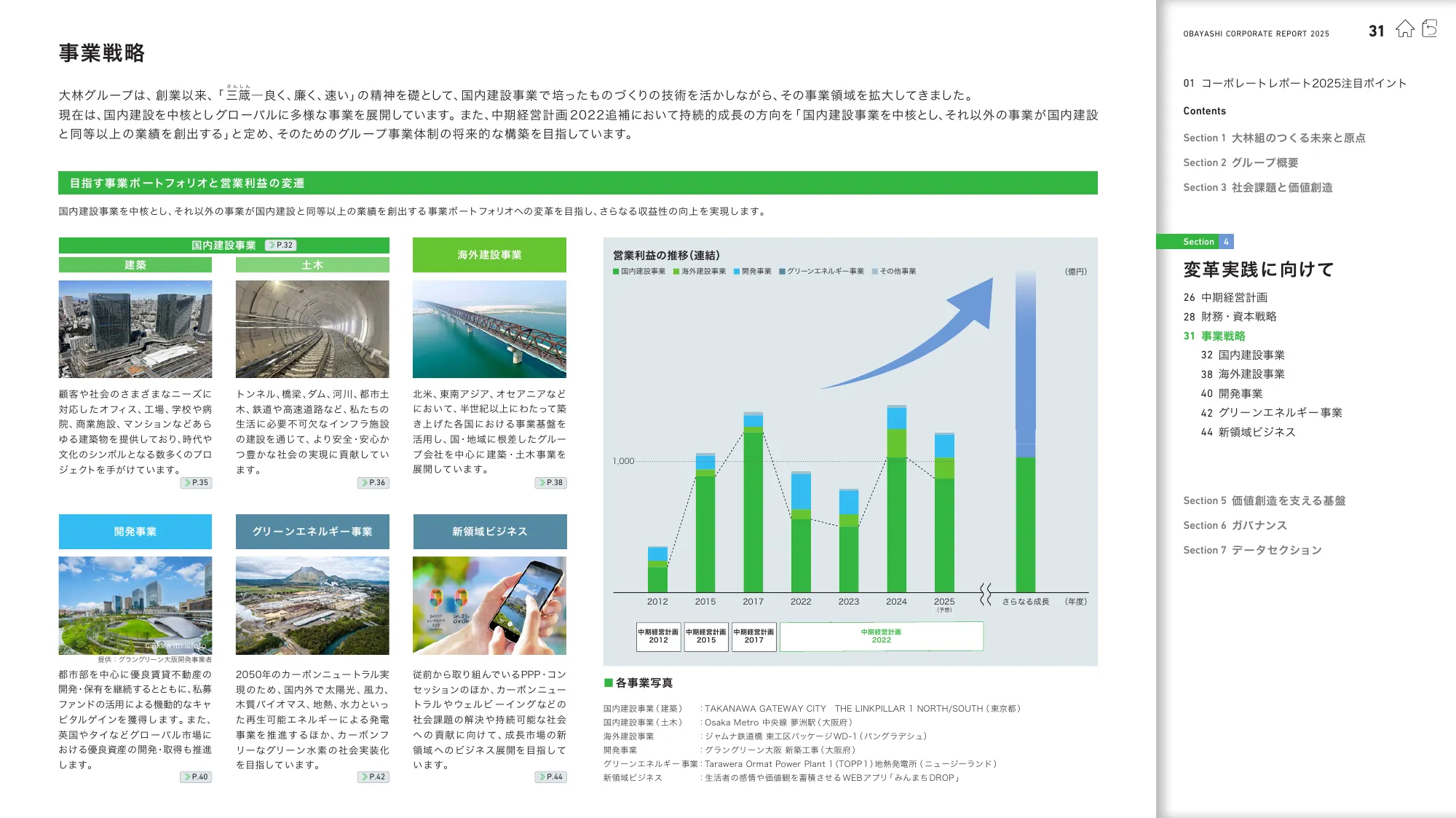Open the P.32 page link badge

click(x=281, y=245)
